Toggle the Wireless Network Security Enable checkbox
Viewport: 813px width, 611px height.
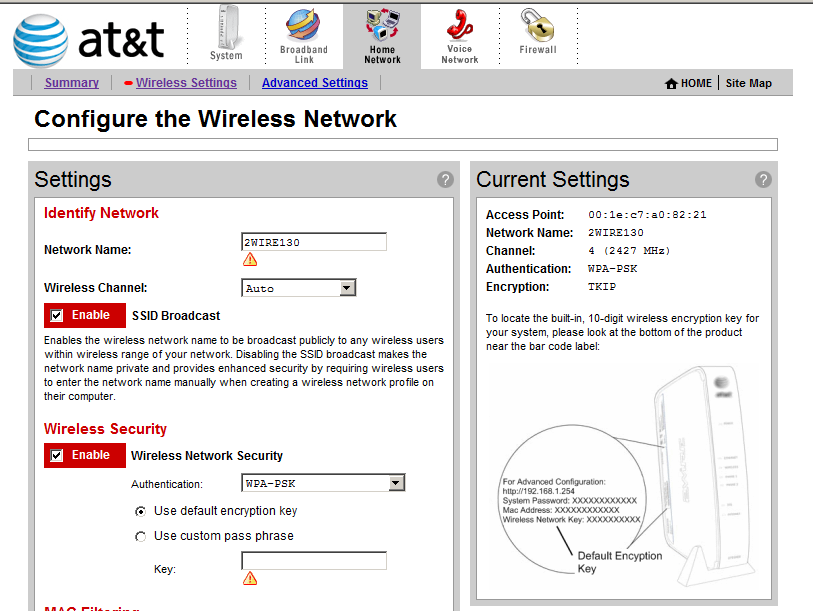click(x=57, y=455)
